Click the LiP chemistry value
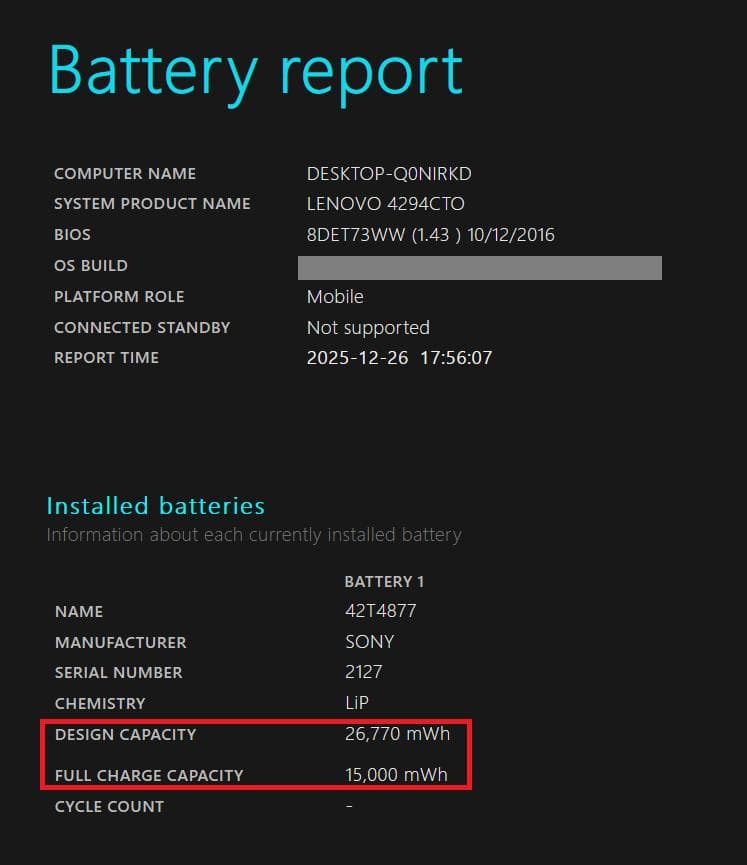The image size is (747, 865). pyautogui.click(x=357, y=703)
